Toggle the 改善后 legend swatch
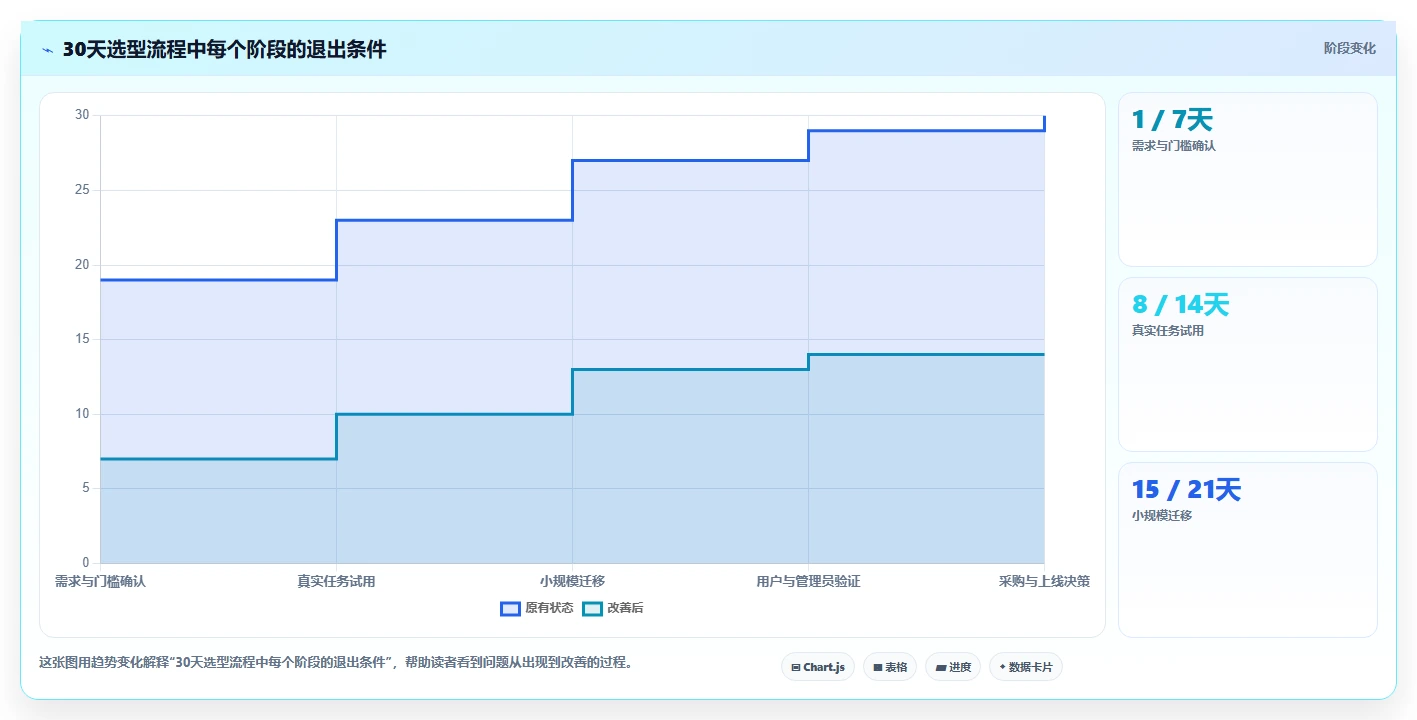Screen dimensions: 1417x720 (593, 608)
